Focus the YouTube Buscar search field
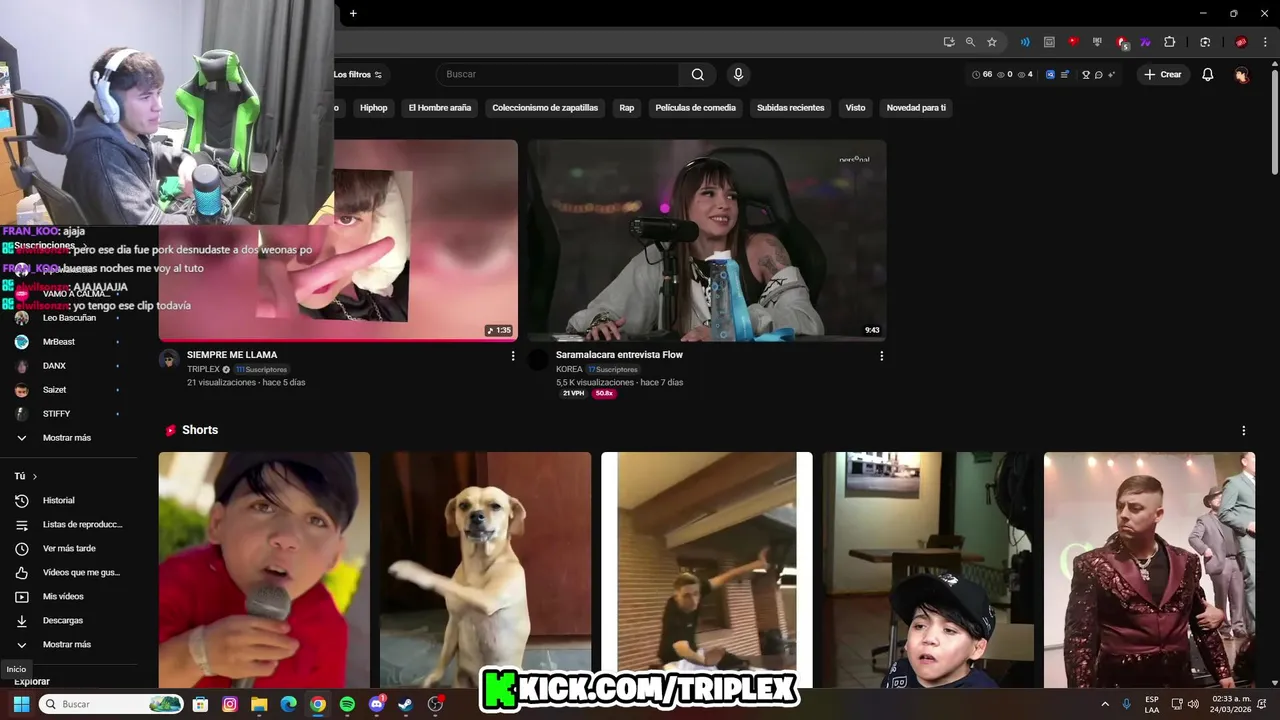 click(x=558, y=74)
